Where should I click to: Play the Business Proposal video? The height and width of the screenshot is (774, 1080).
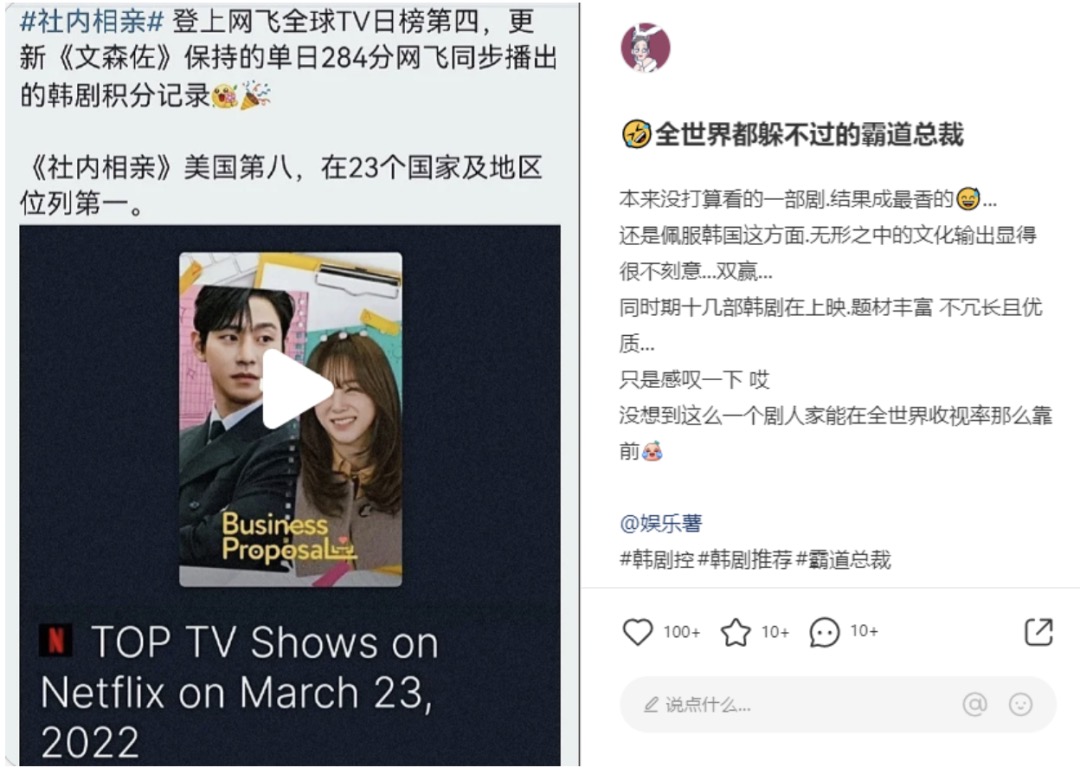click(297, 390)
